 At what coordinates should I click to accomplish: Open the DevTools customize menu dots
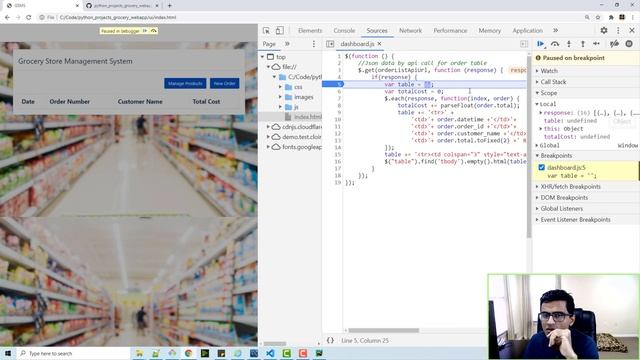(x=618, y=31)
